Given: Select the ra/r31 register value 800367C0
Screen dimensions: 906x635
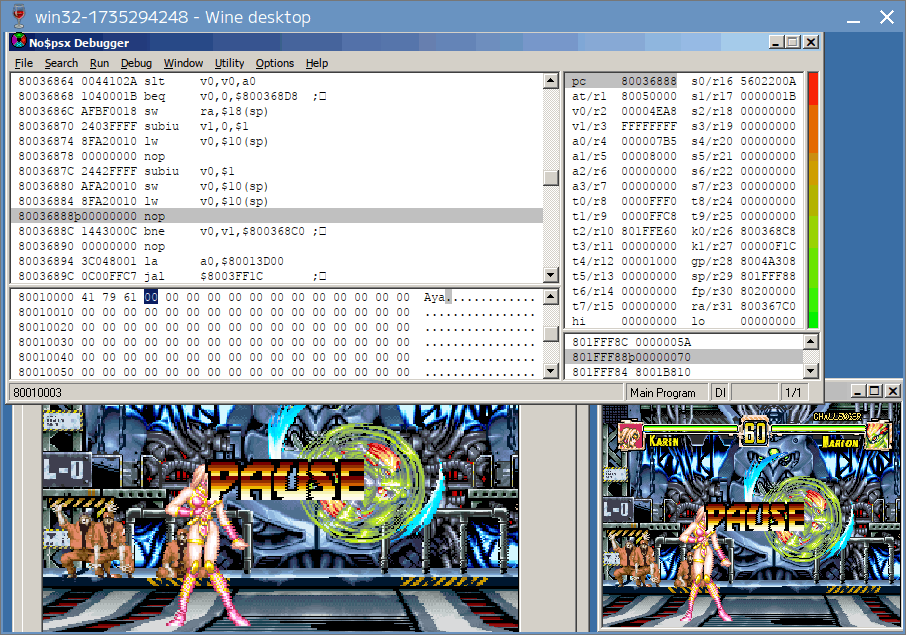Looking at the screenshot, I should 768,306.
